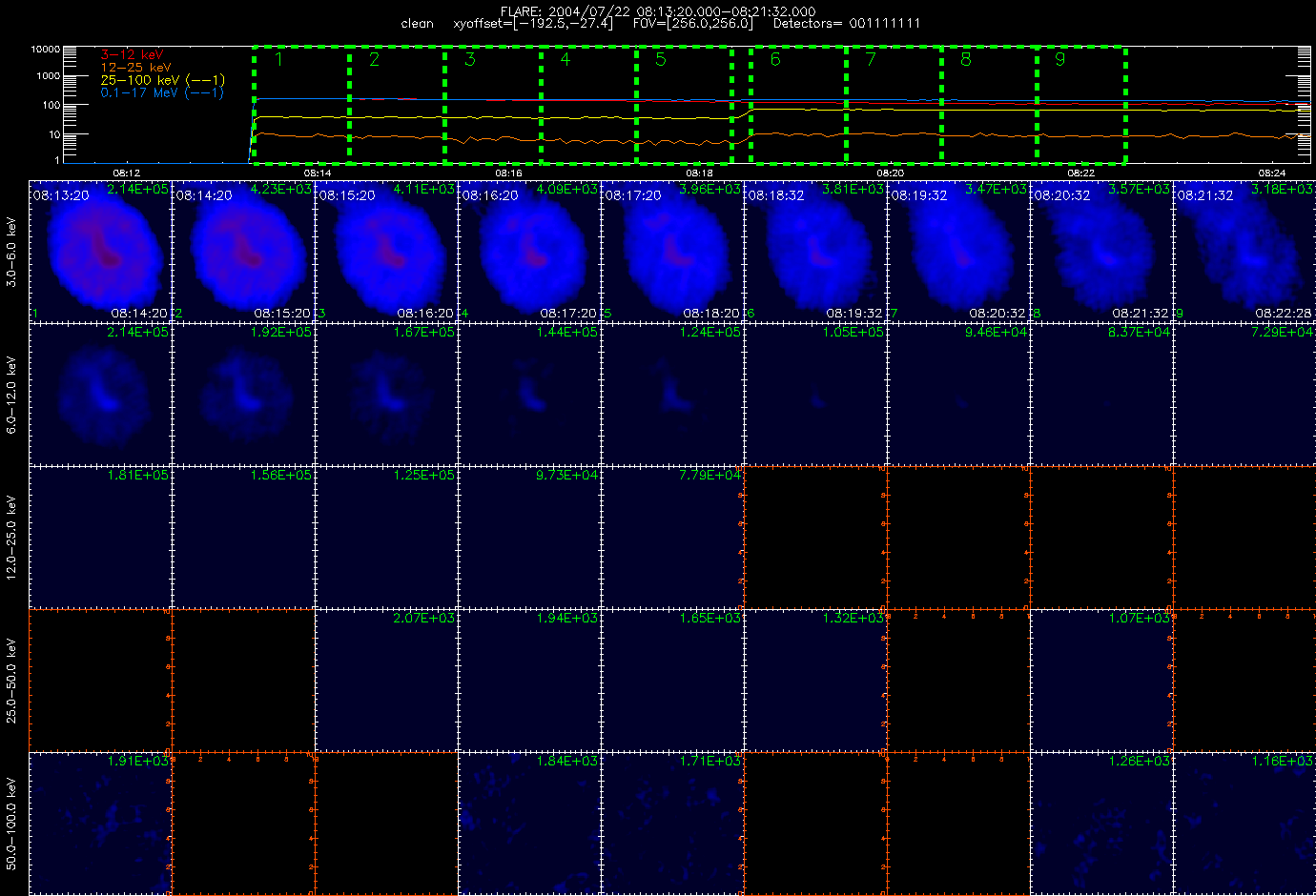Open the 6.0-12.0 keV image labeled 1.44E+05
The height and width of the screenshot is (896, 1316).
pyautogui.click(x=529, y=395)
